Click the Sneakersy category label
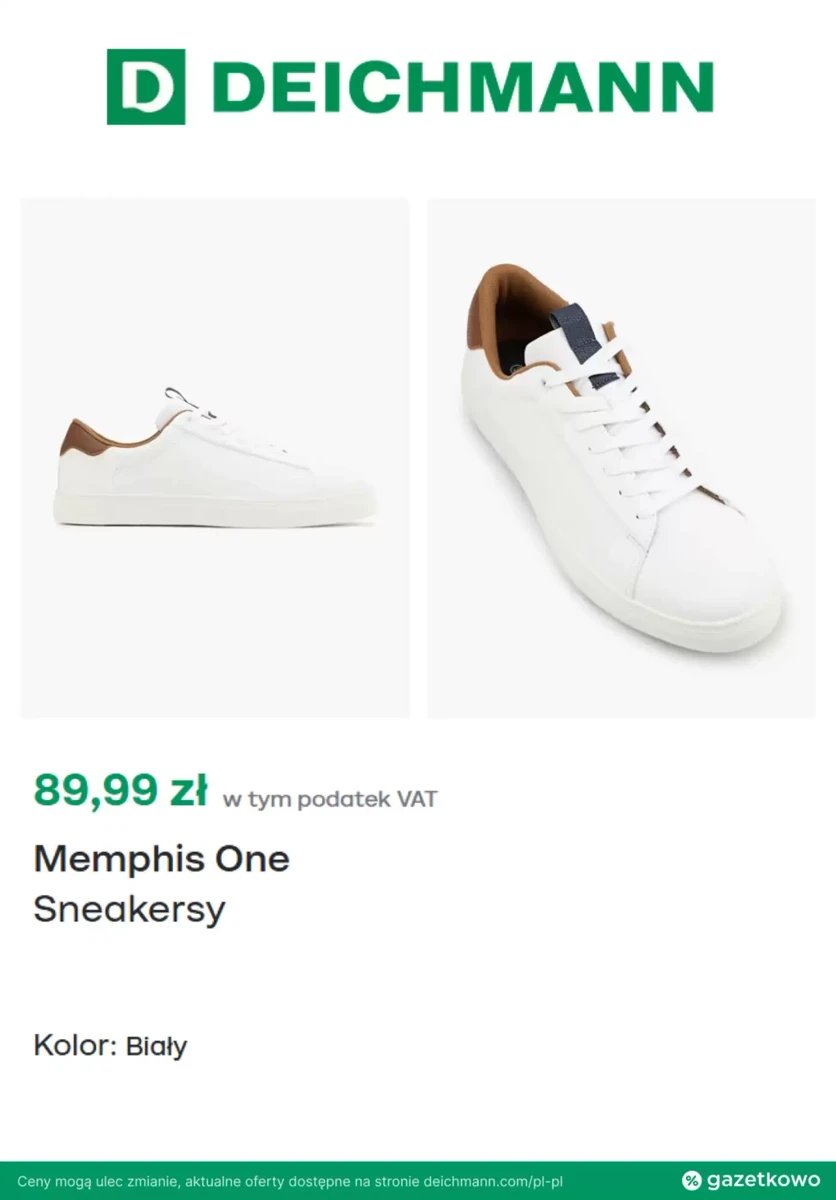The width and height of the screenshot is (836, 1200). [129, 910]
